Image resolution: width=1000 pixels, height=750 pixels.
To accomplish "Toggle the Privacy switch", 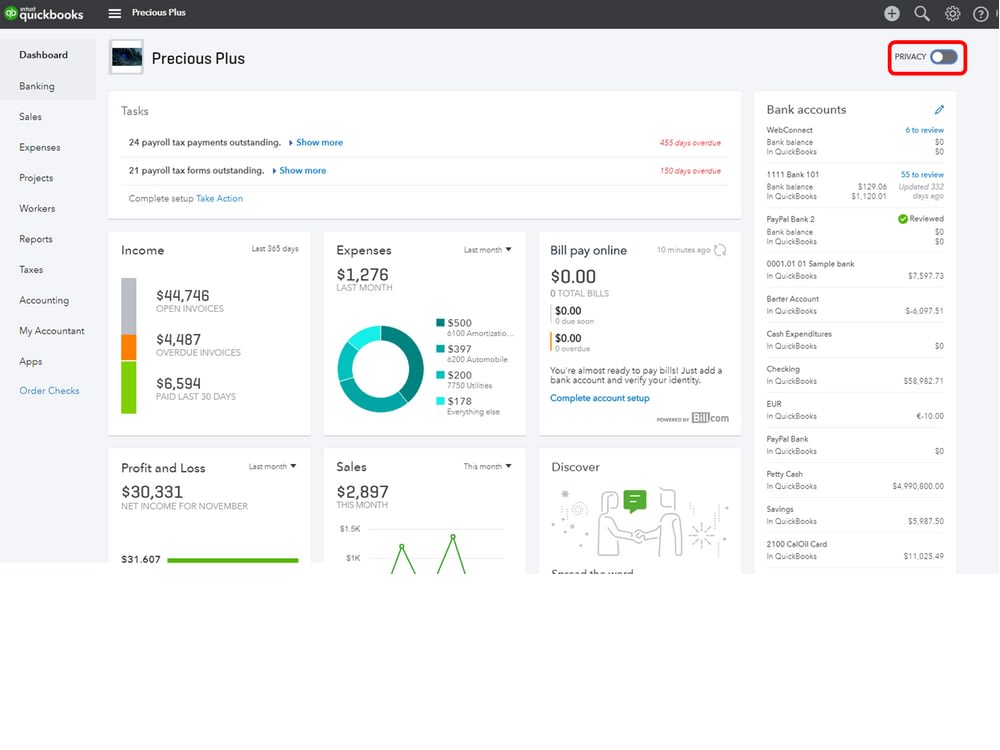I will [943, 57].
